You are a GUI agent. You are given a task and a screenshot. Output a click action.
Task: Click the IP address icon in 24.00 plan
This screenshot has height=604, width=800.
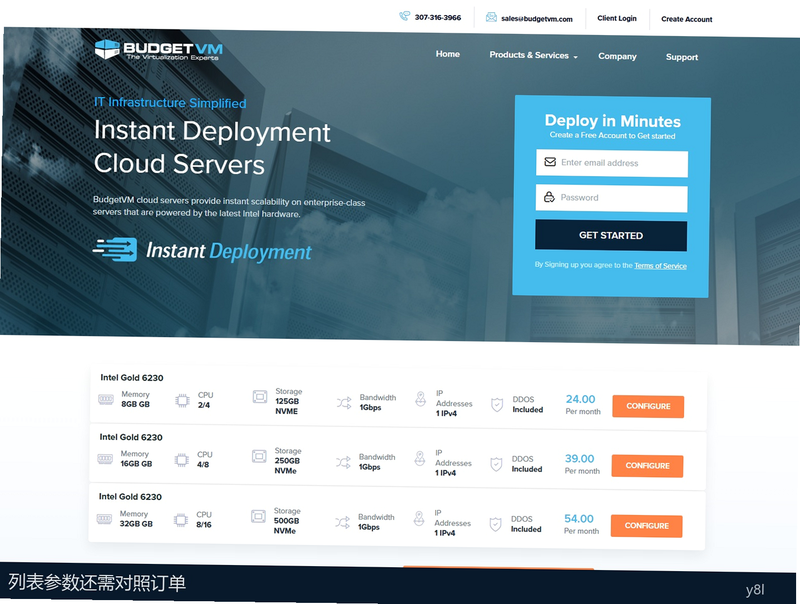coord(420,399)
